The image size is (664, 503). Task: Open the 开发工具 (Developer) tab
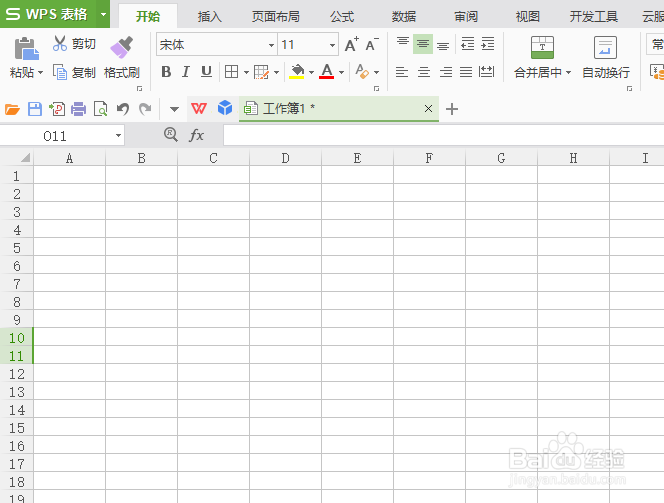pyautogui.click(x=593, y=17)
